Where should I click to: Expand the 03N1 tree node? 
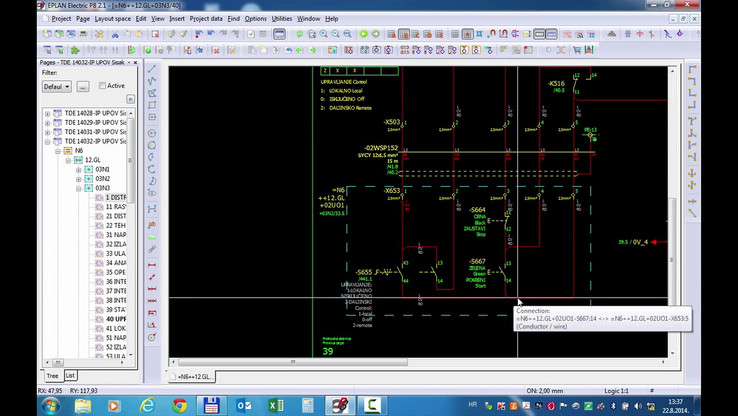point(79,170)
